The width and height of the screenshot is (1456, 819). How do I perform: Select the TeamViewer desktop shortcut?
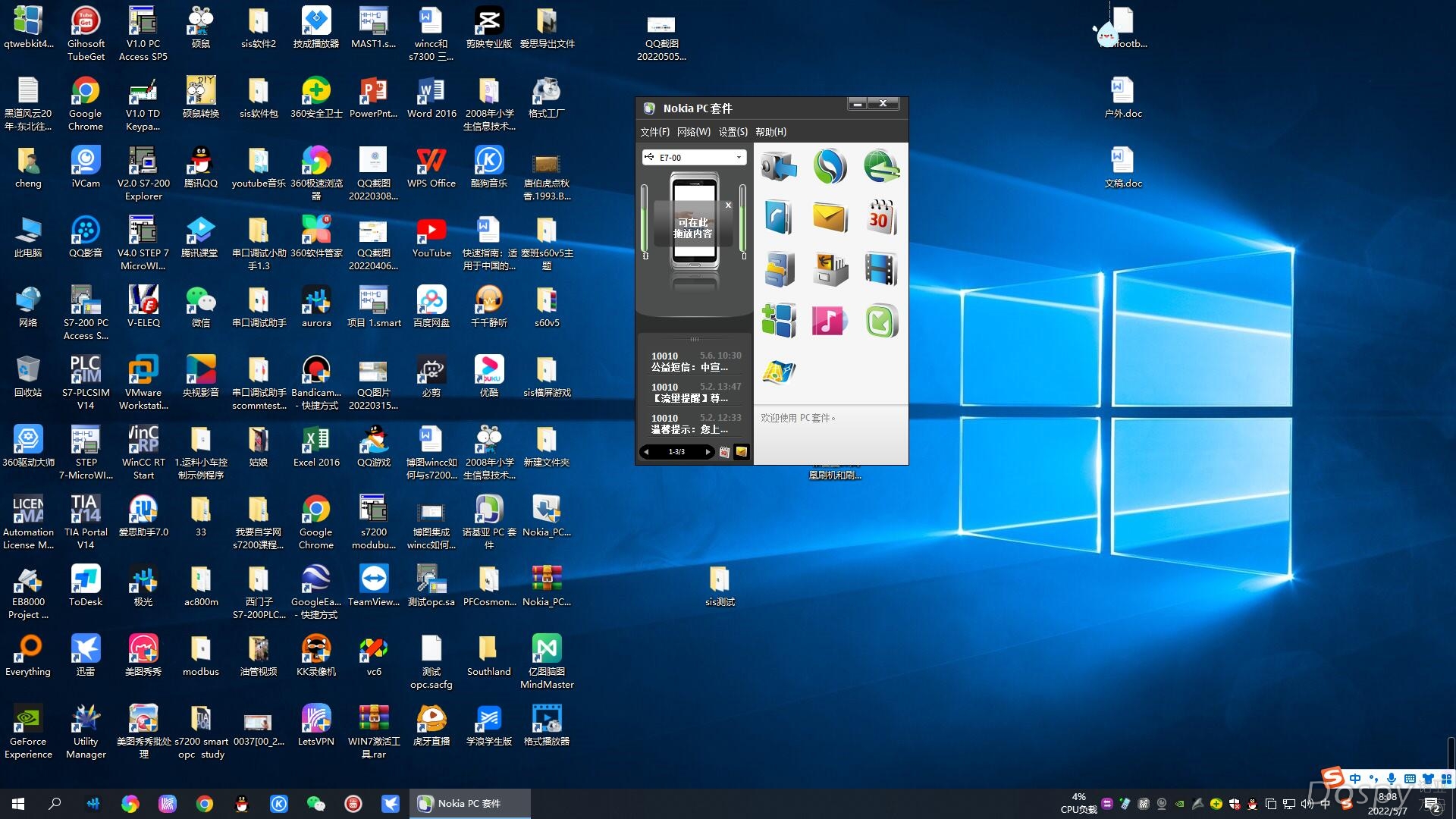click(374, 585)
